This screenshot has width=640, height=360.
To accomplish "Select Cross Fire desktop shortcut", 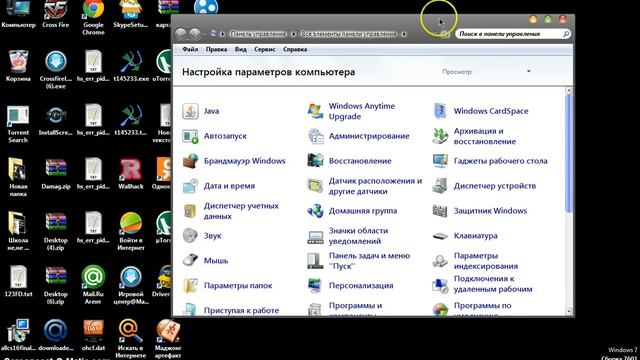I will tap(56, 14).
